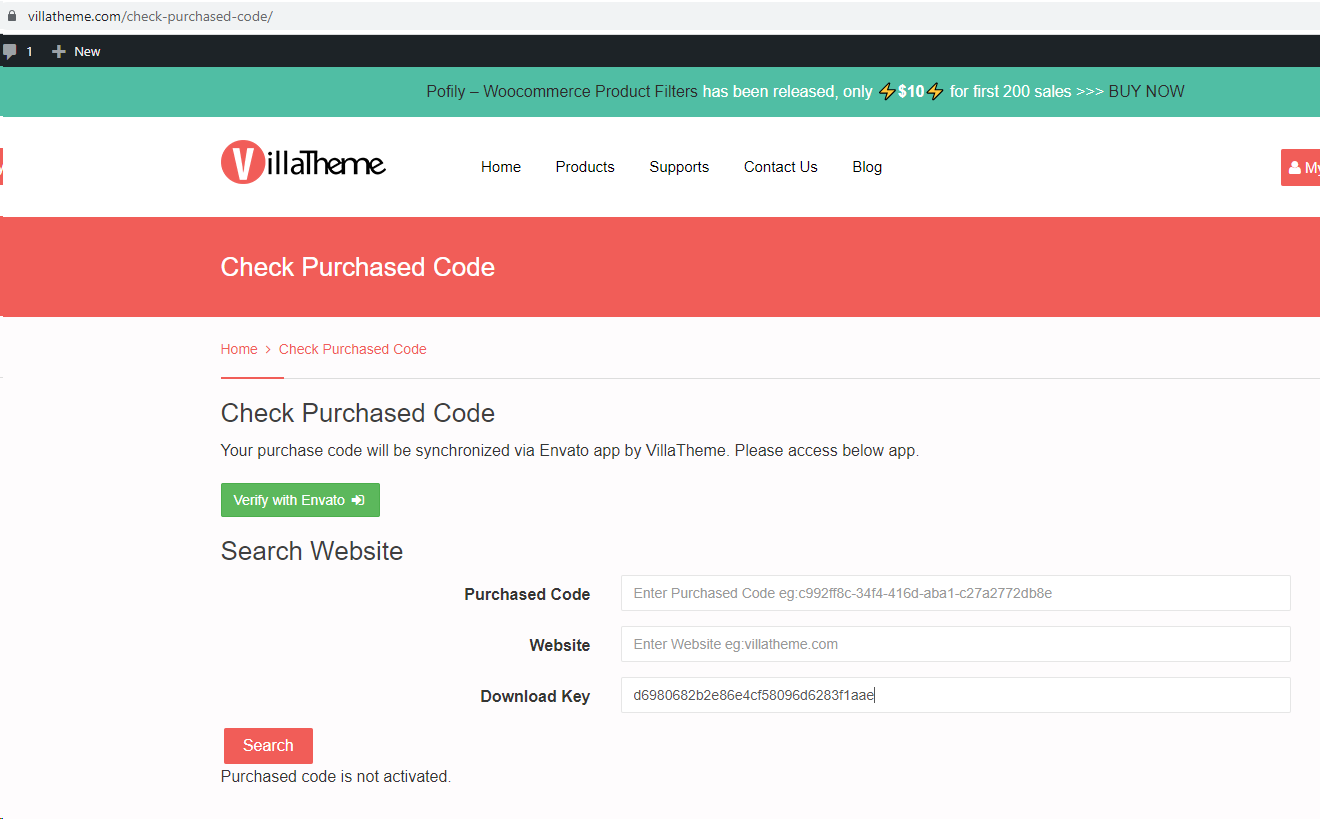Image resolution: width=1320 pixels, height=819 pixels.
Task: Click the plus New icon in admin bar
Action: click(x=59, y=51)
